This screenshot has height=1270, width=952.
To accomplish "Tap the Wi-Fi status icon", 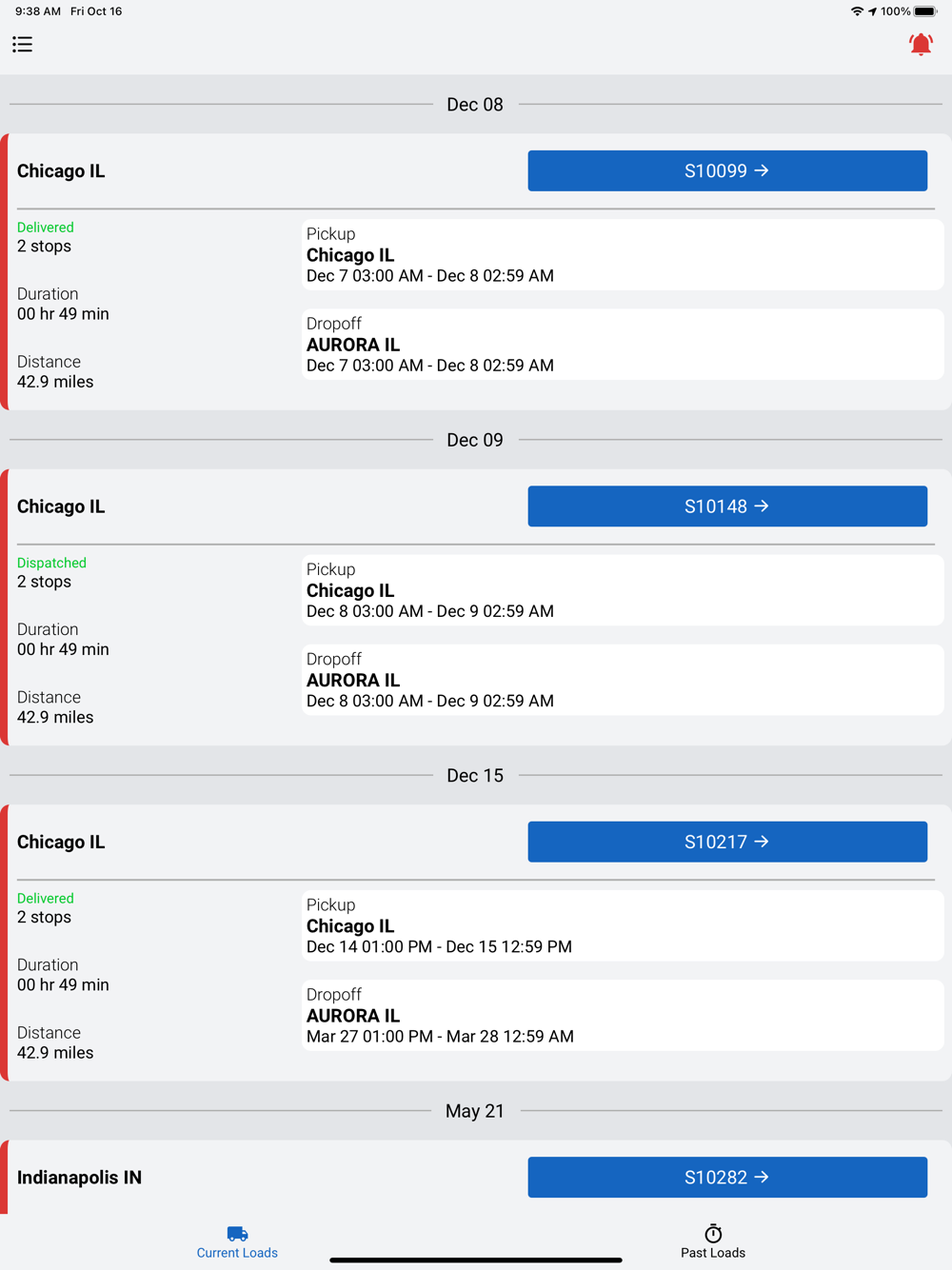I will tap(857, 11).
